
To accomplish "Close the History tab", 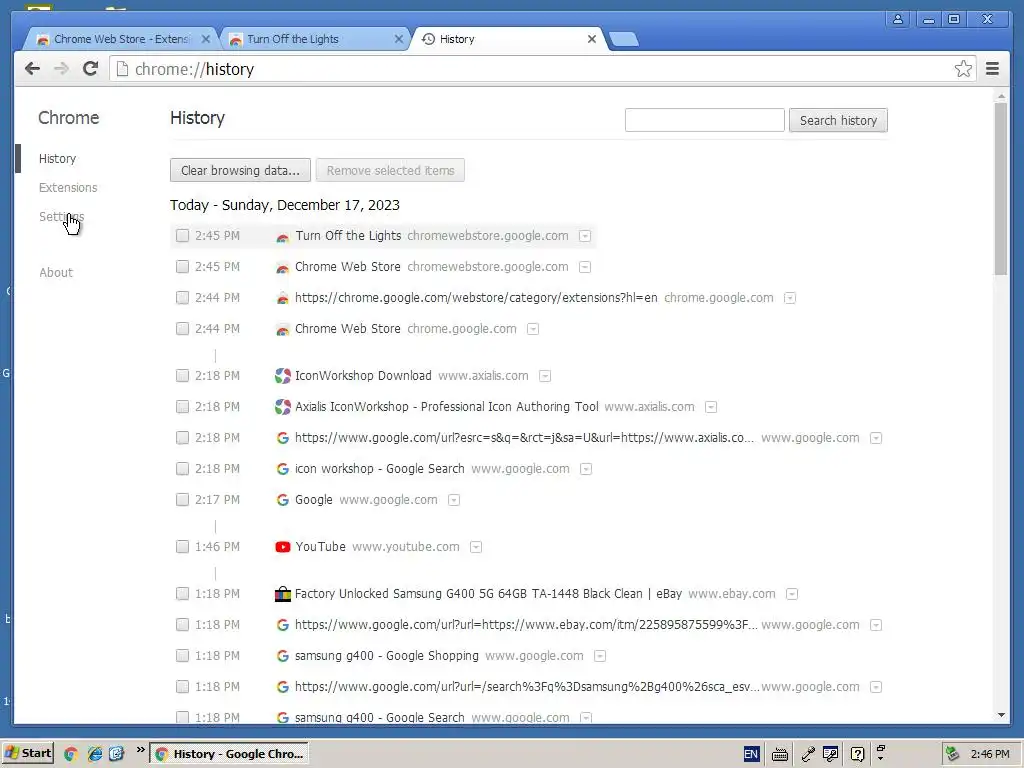I will coord(592,39).
